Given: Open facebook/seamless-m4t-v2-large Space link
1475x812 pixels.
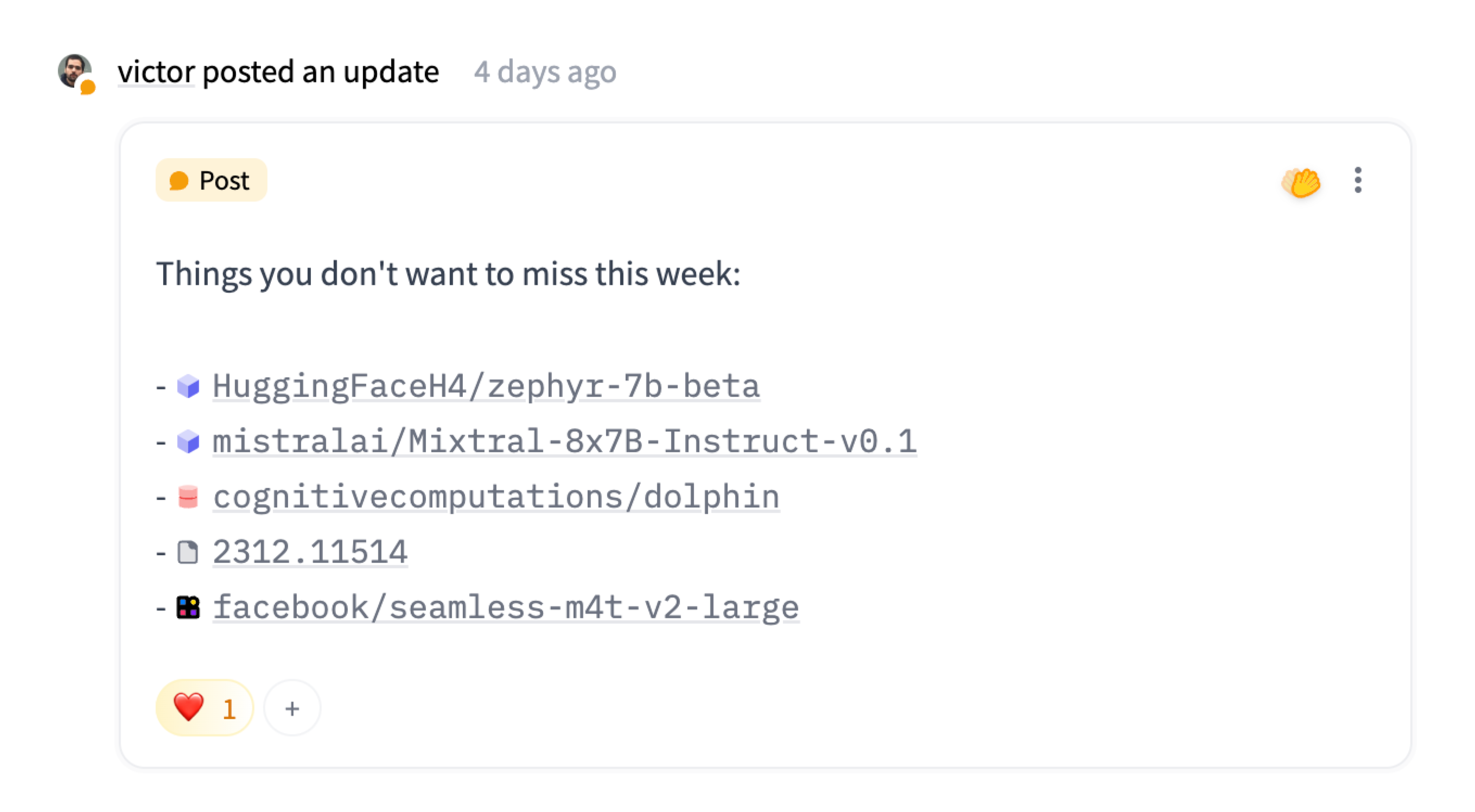Looking at the screenshot, I should 506,608.
